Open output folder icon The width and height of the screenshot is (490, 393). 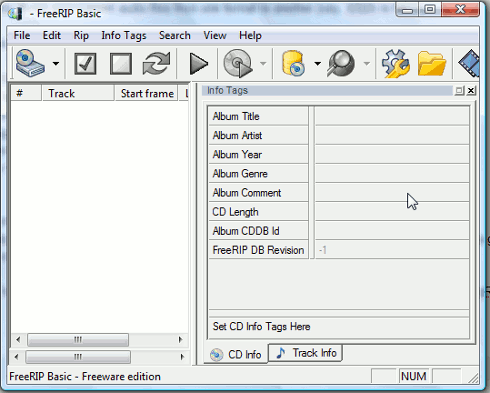432,63
